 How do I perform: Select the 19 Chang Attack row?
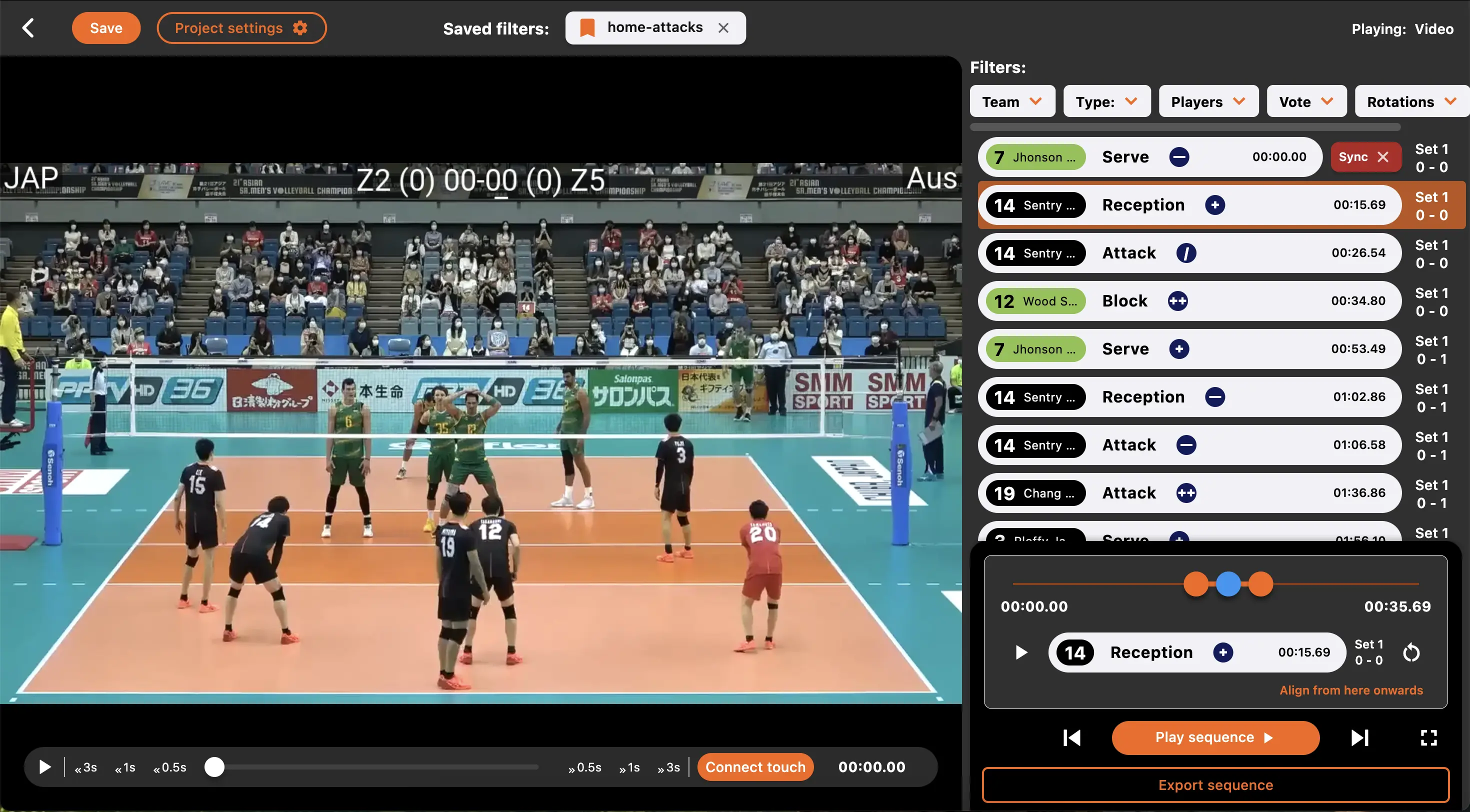(x=1189, y=492)
